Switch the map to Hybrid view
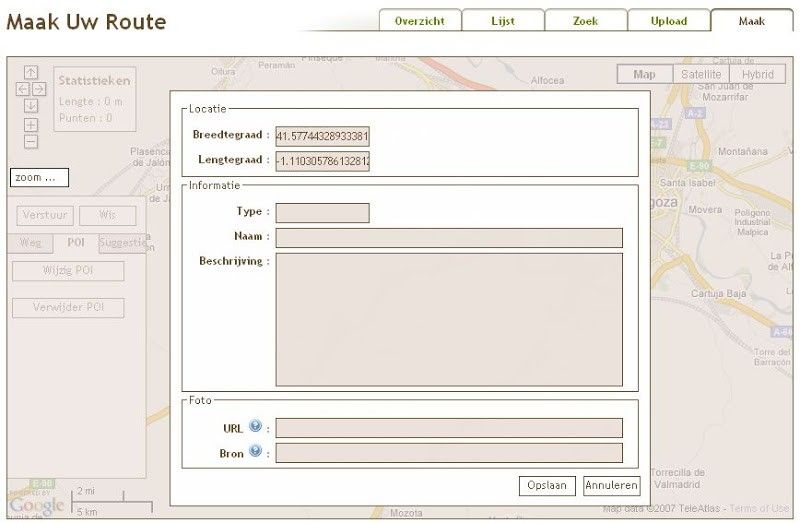Image resolution: width=800 pixels, height=523 pixels. 758,74
